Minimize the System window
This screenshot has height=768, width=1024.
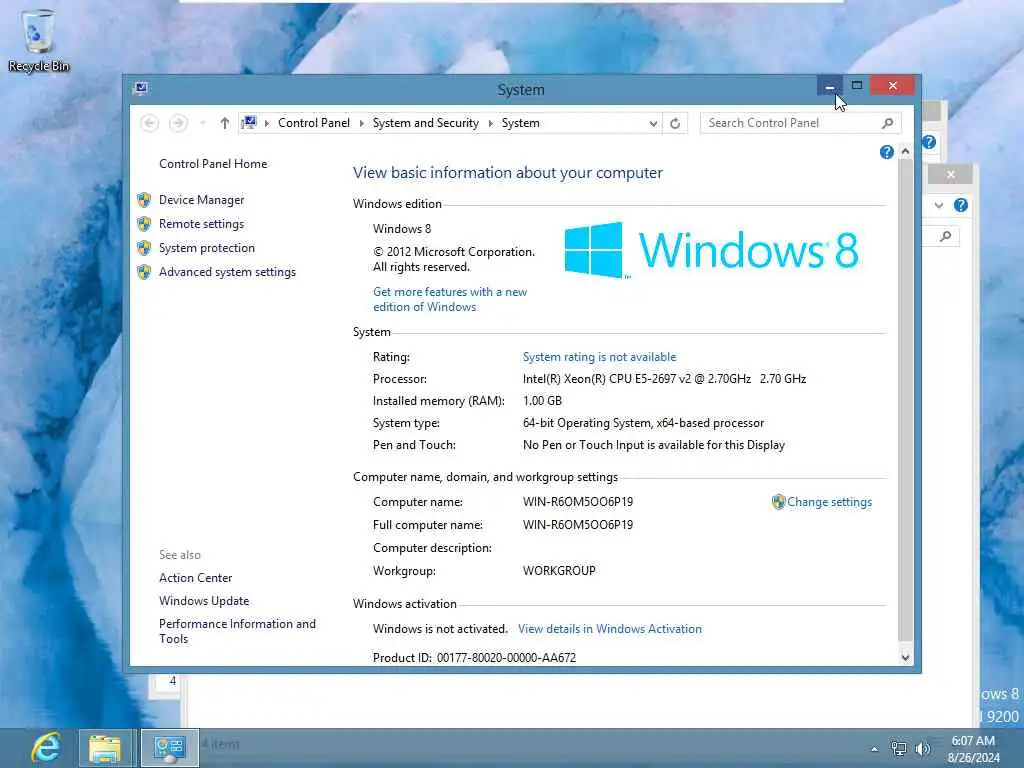(x=829, y=86)
